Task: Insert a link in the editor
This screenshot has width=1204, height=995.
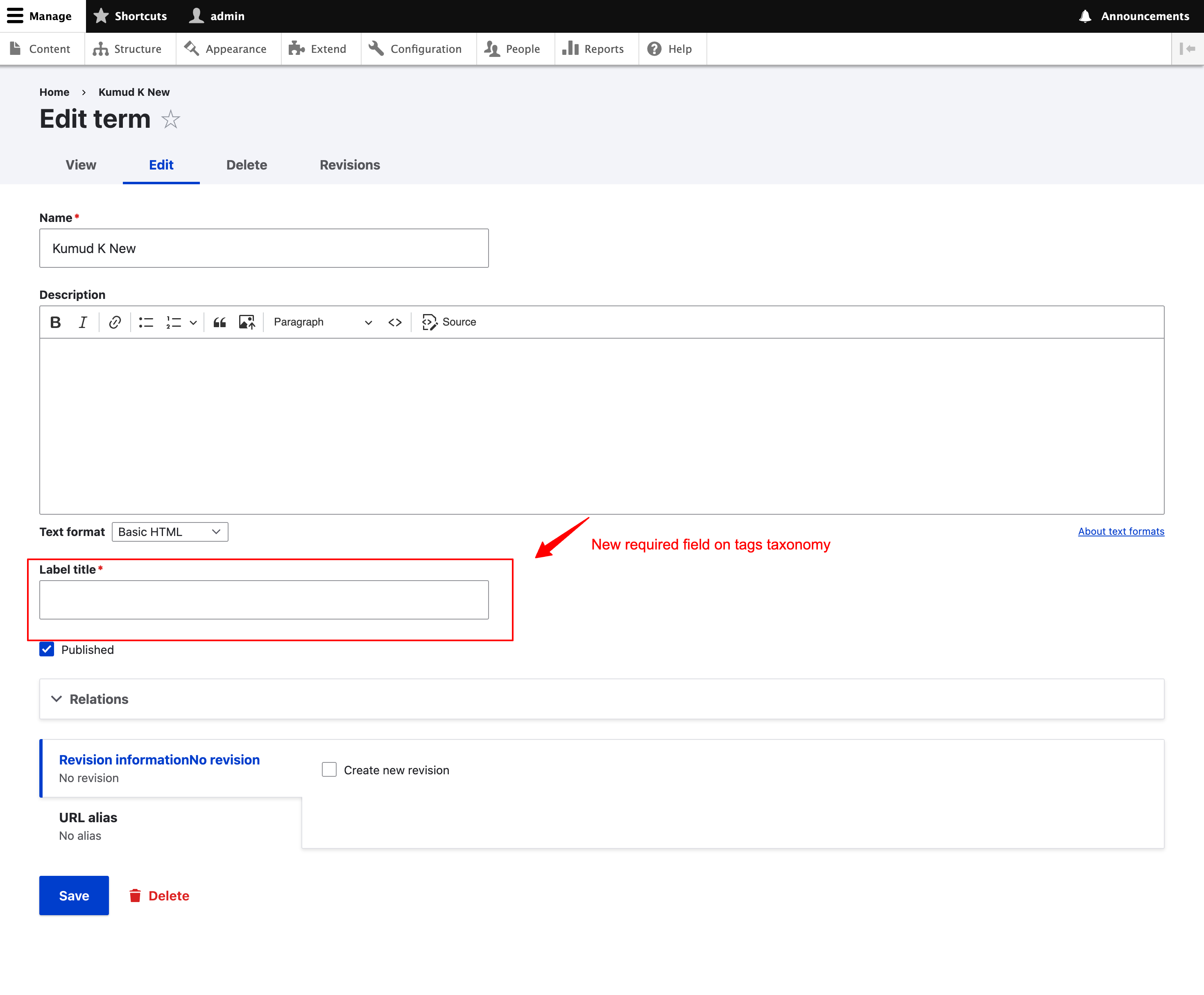Action: (115, 322)
